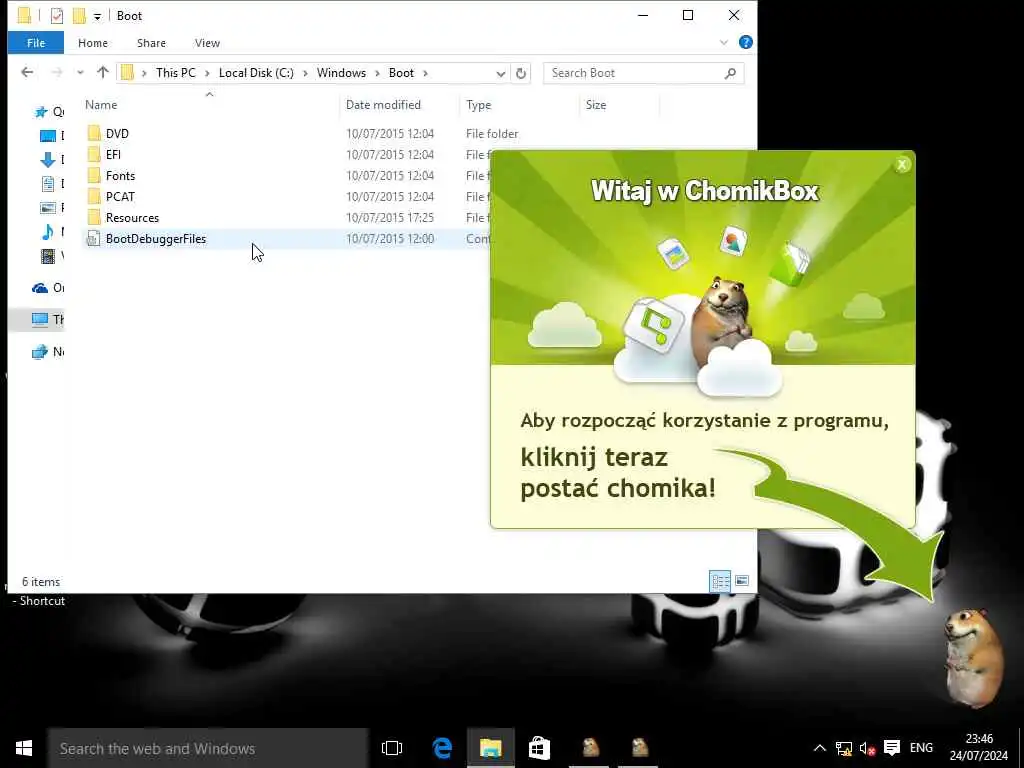Switch to large thumbnails view

point(742,581)
